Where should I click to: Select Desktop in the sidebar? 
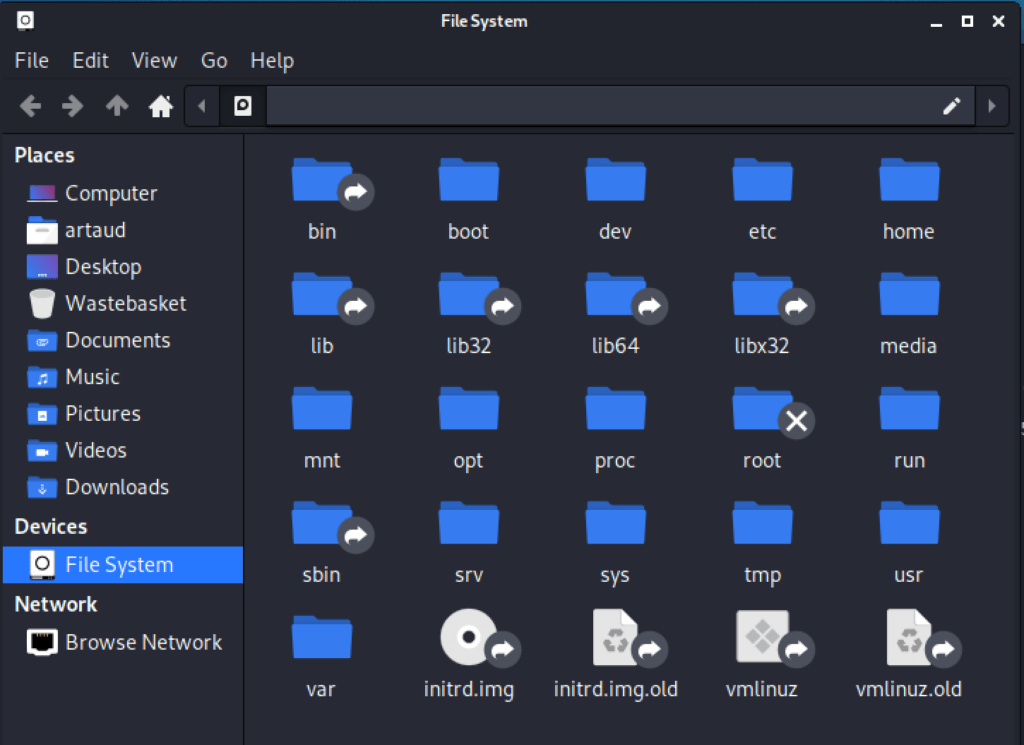click(x=123, y=266)
